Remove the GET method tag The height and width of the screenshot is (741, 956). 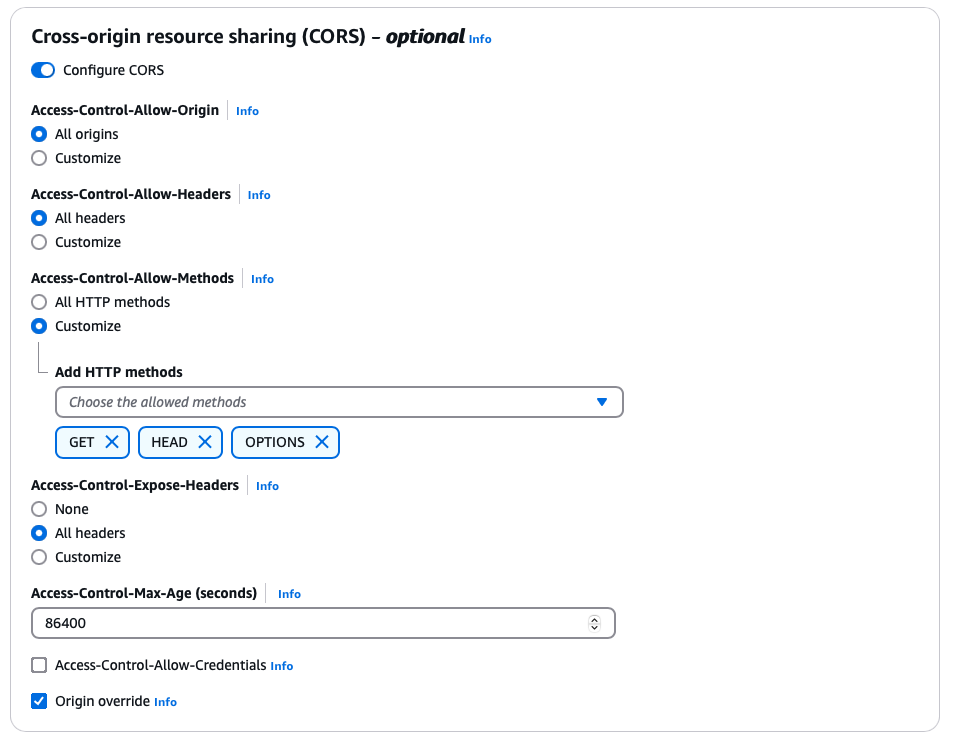pos(112,442)
